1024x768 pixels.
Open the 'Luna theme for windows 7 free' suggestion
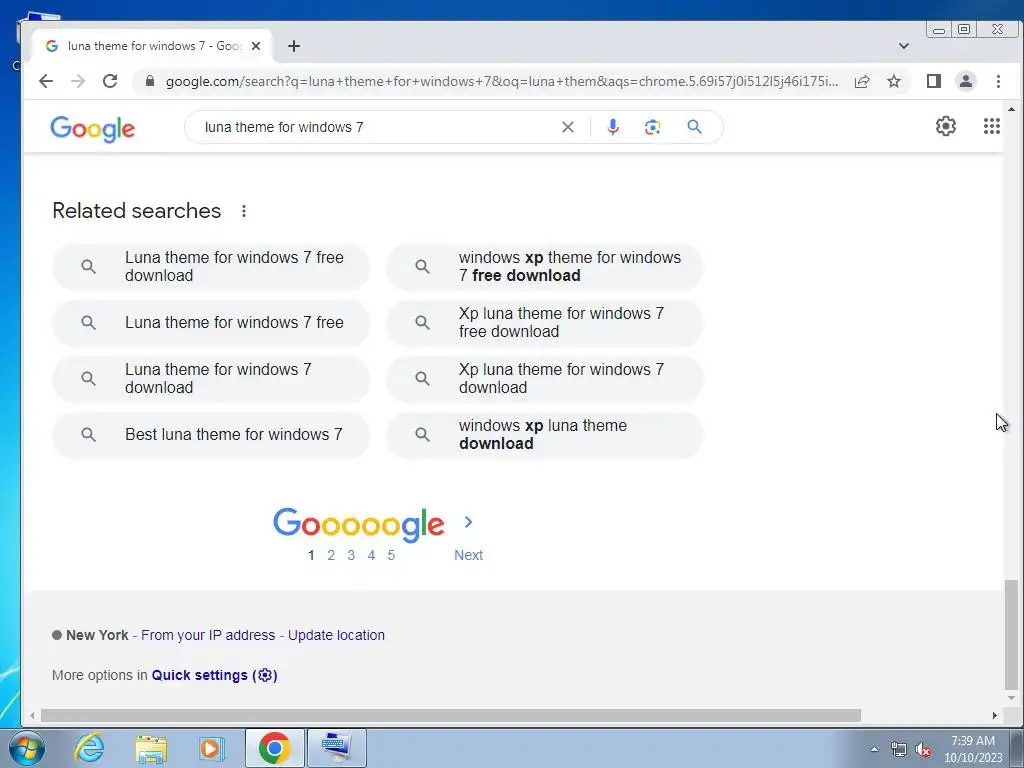click(x=211, y=323)
